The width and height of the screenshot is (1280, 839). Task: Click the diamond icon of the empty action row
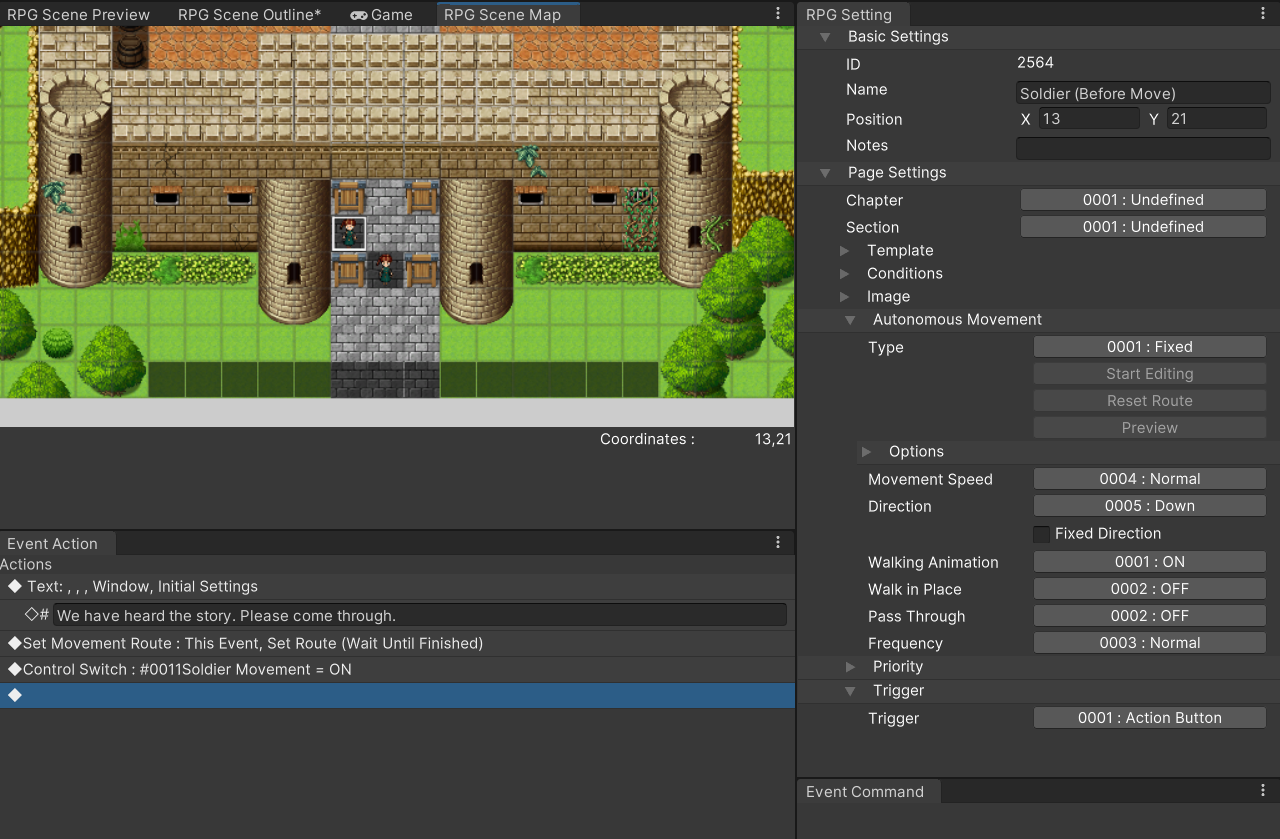click(14, 695)
